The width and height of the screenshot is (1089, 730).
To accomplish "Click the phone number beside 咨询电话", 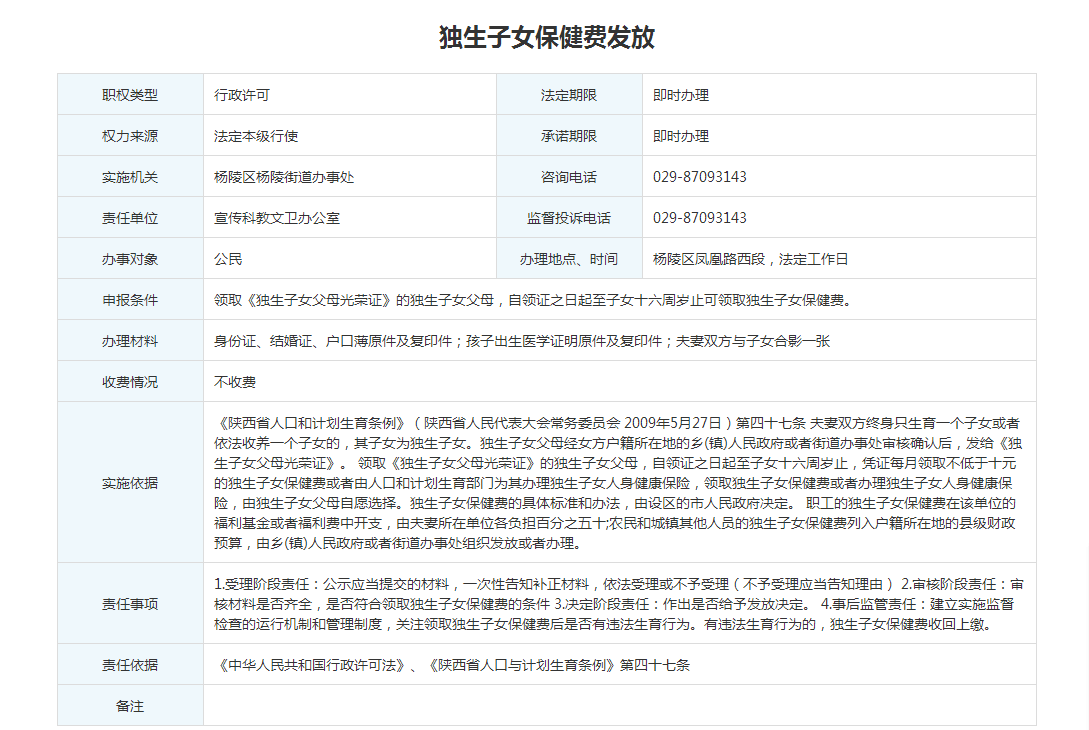I will (700, 177).
